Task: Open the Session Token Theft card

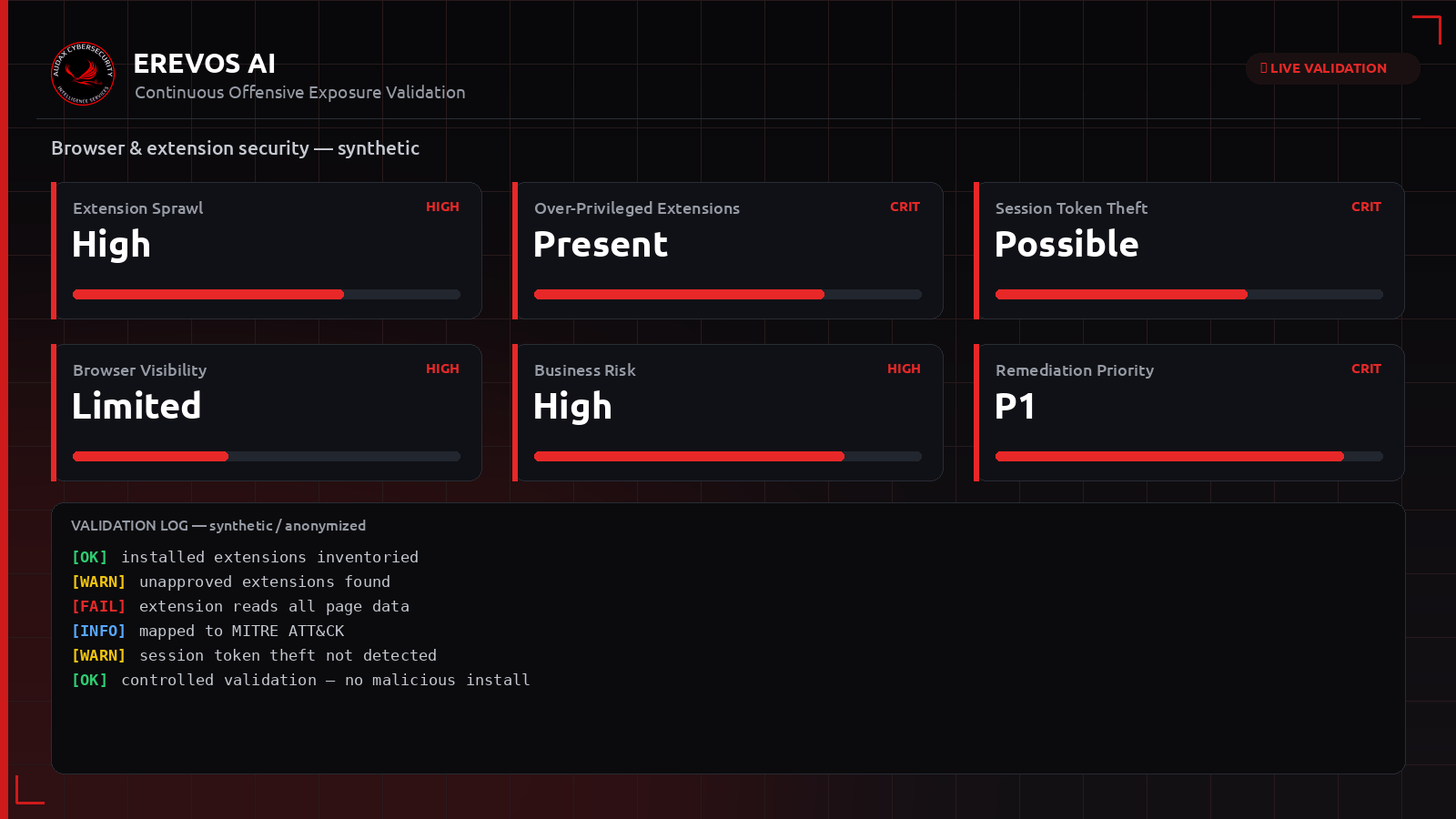Action: coord(1189,250)
